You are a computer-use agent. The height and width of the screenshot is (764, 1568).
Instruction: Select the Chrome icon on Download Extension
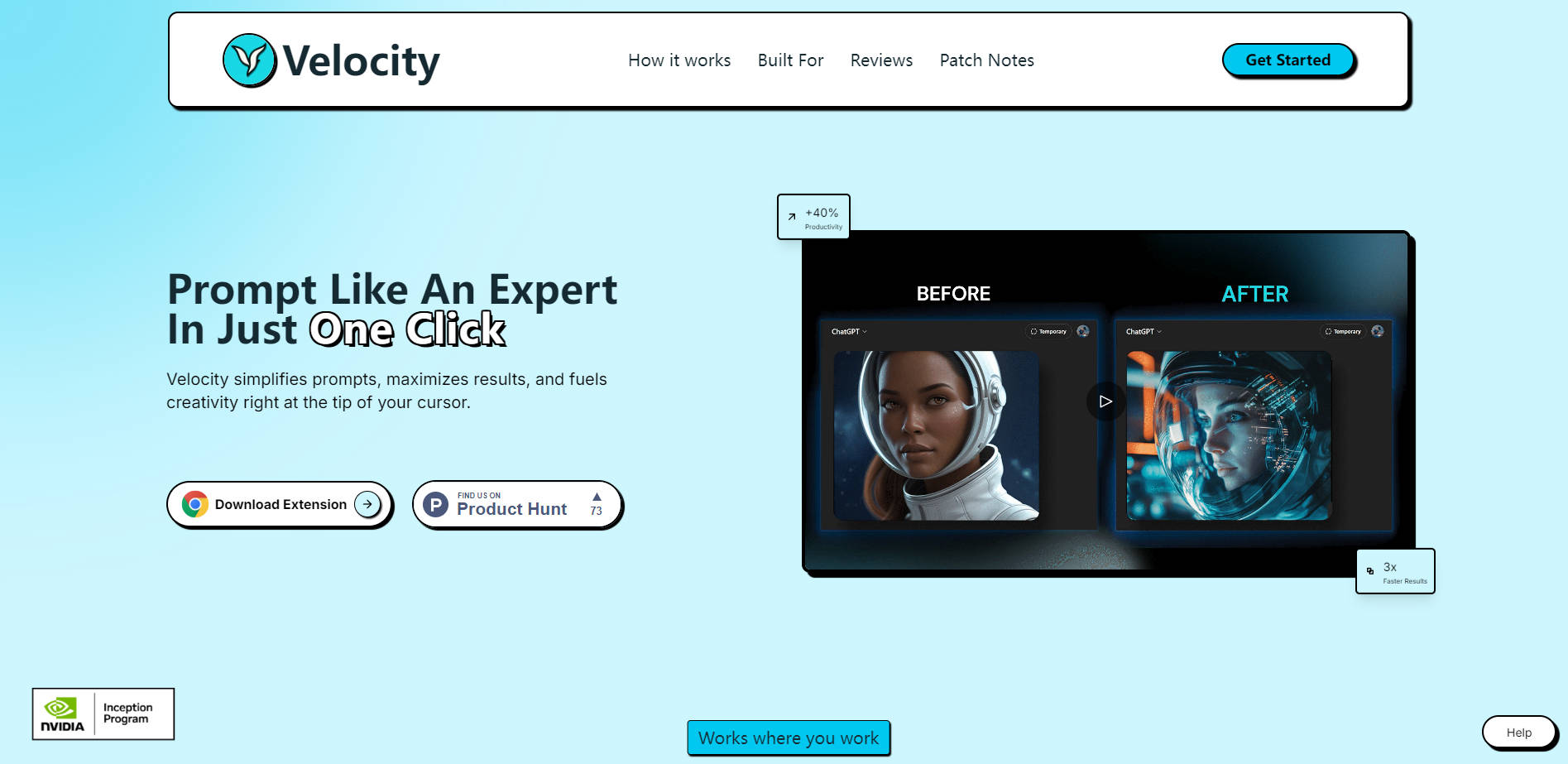pyautogui.click(x=195, y=504)
